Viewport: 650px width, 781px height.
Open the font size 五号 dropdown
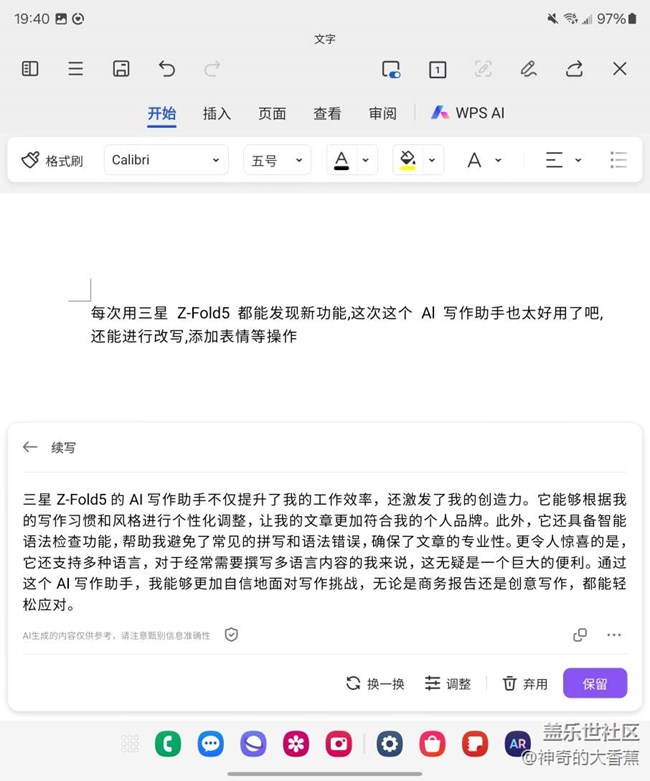pyautogui.click(x=276, y=160)
